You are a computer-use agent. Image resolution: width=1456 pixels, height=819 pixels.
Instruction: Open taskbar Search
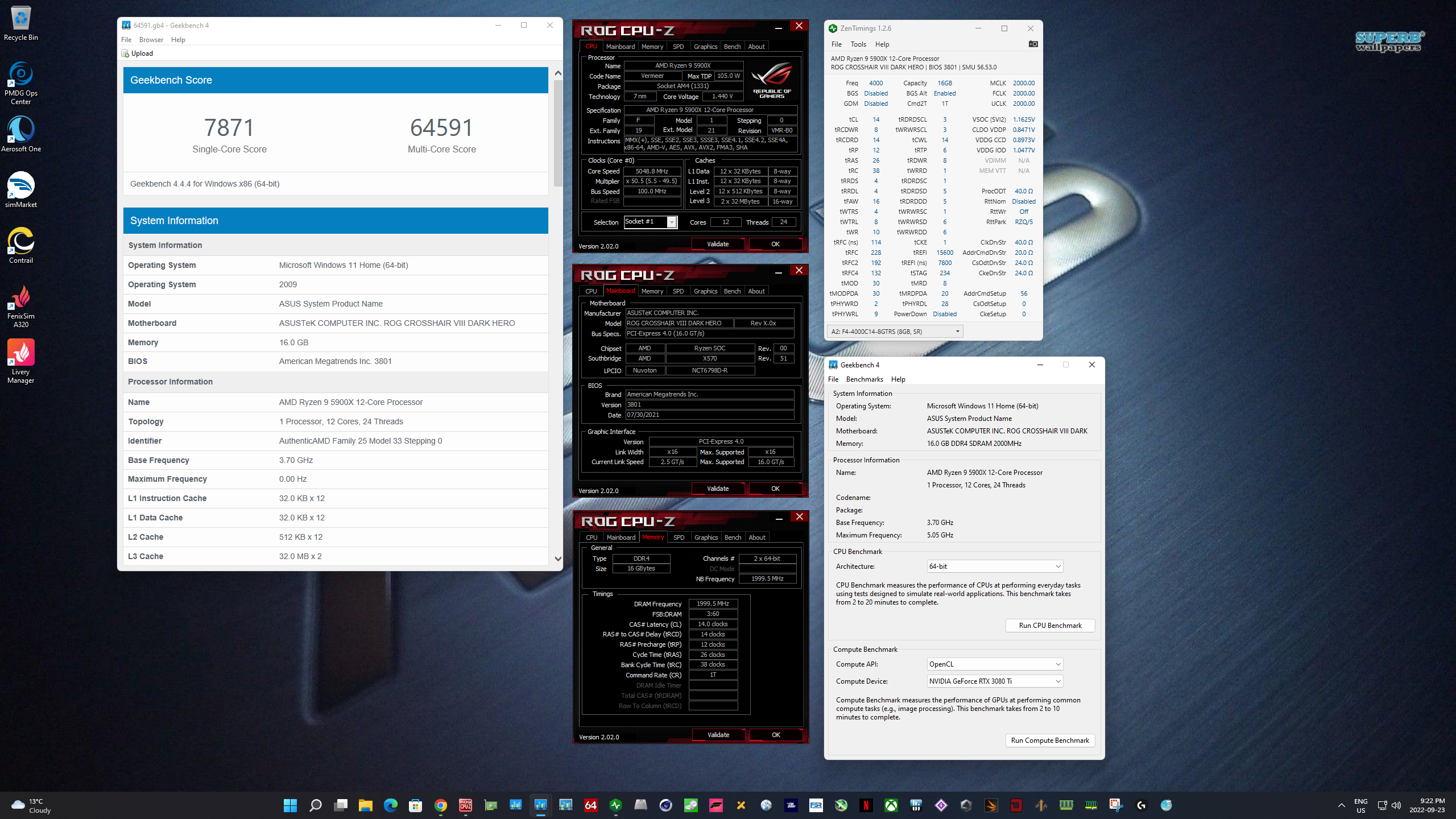pos(315,805)
